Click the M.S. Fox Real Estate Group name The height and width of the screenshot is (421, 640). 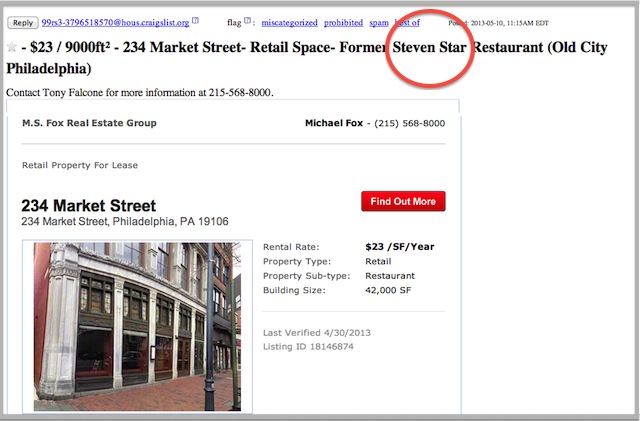(89, 124)
